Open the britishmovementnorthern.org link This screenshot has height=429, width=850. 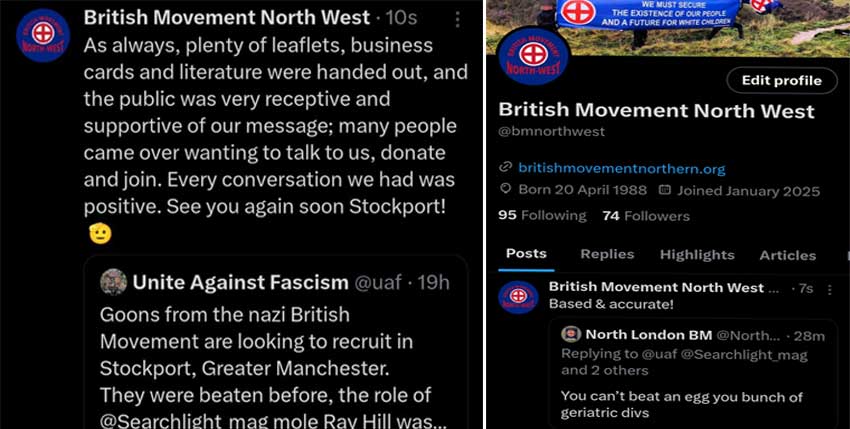tap(621, 168)
